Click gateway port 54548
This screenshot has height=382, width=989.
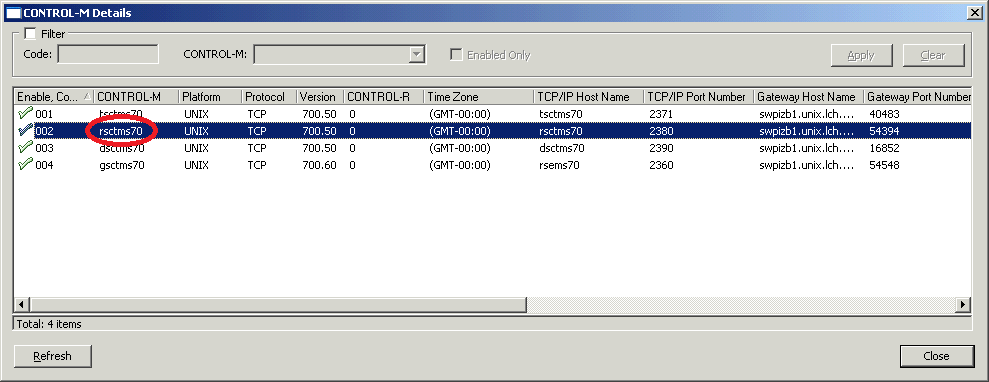point(884,165)
